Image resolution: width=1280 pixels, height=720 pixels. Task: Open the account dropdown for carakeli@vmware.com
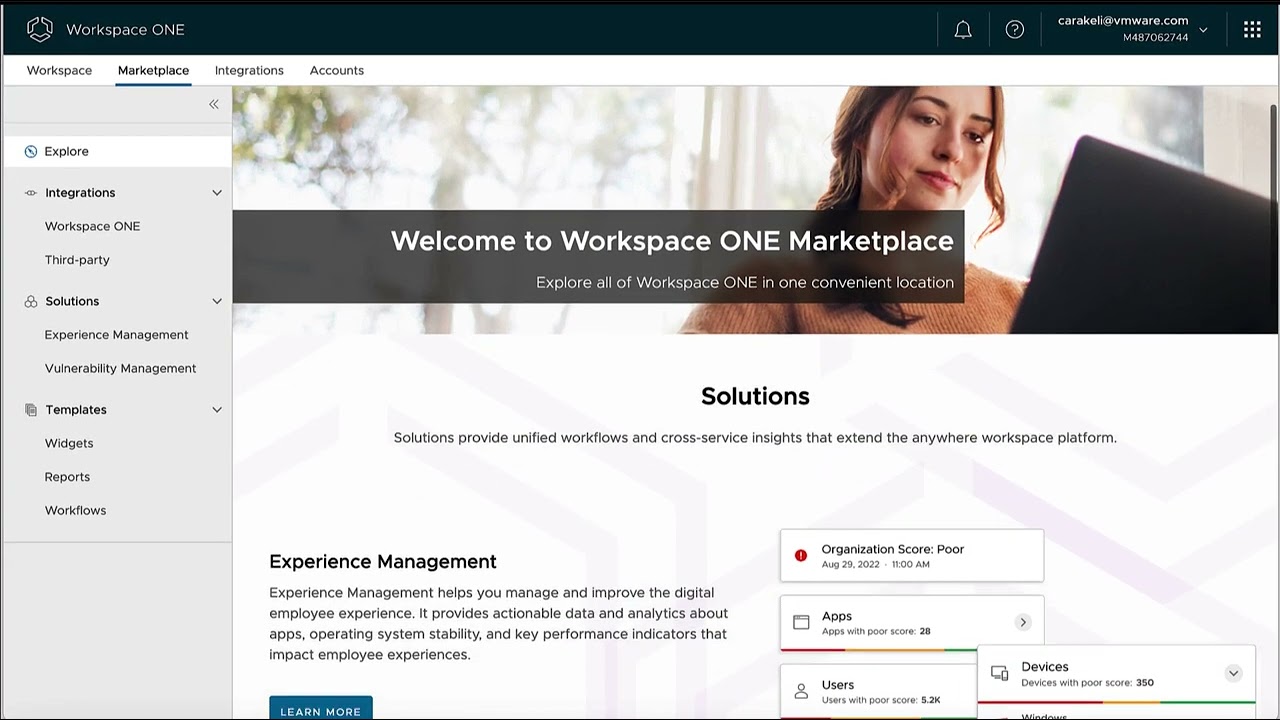pyautogui.click(x=1203, y=30)
